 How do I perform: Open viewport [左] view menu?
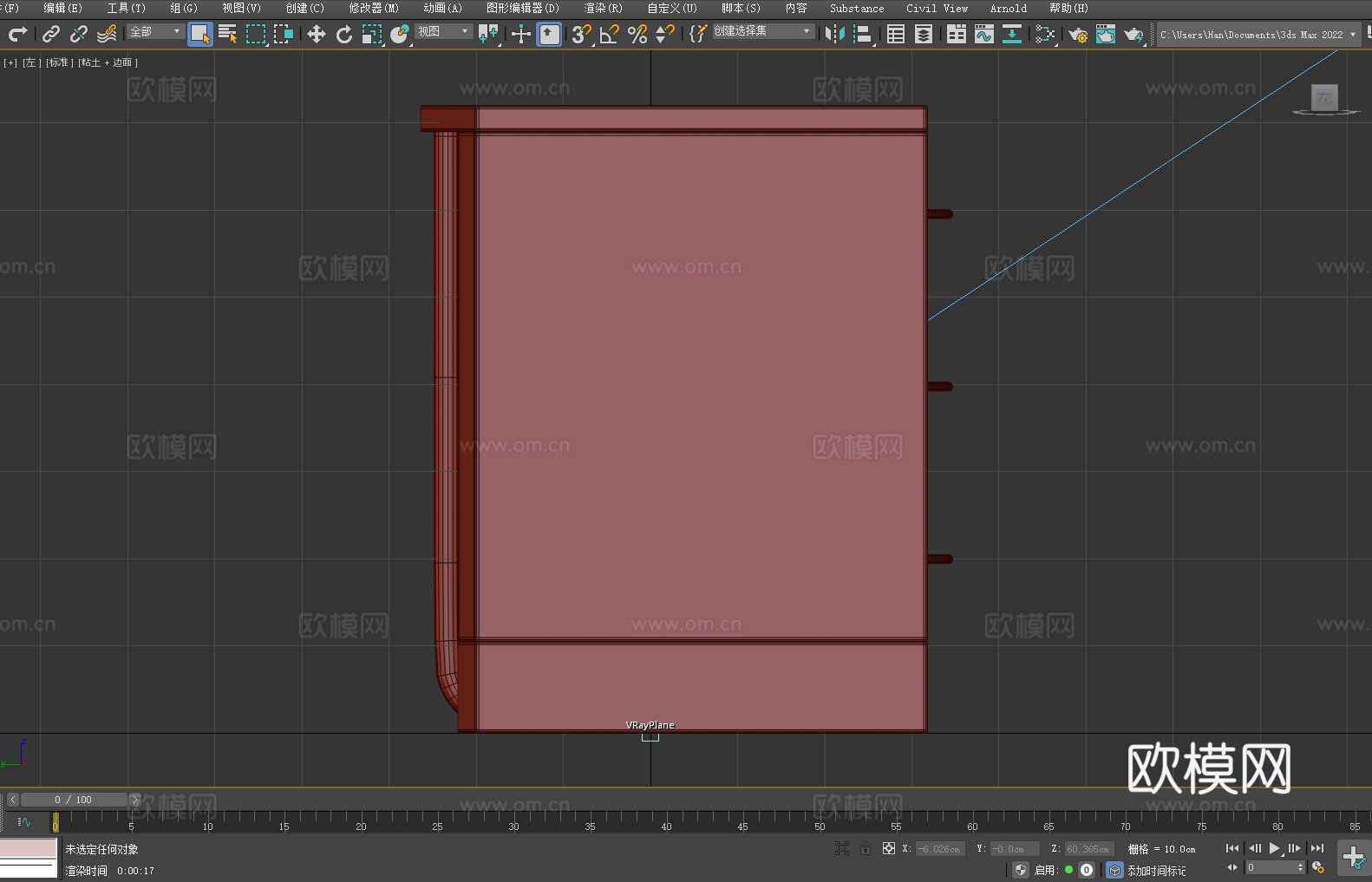coord(32,62)
